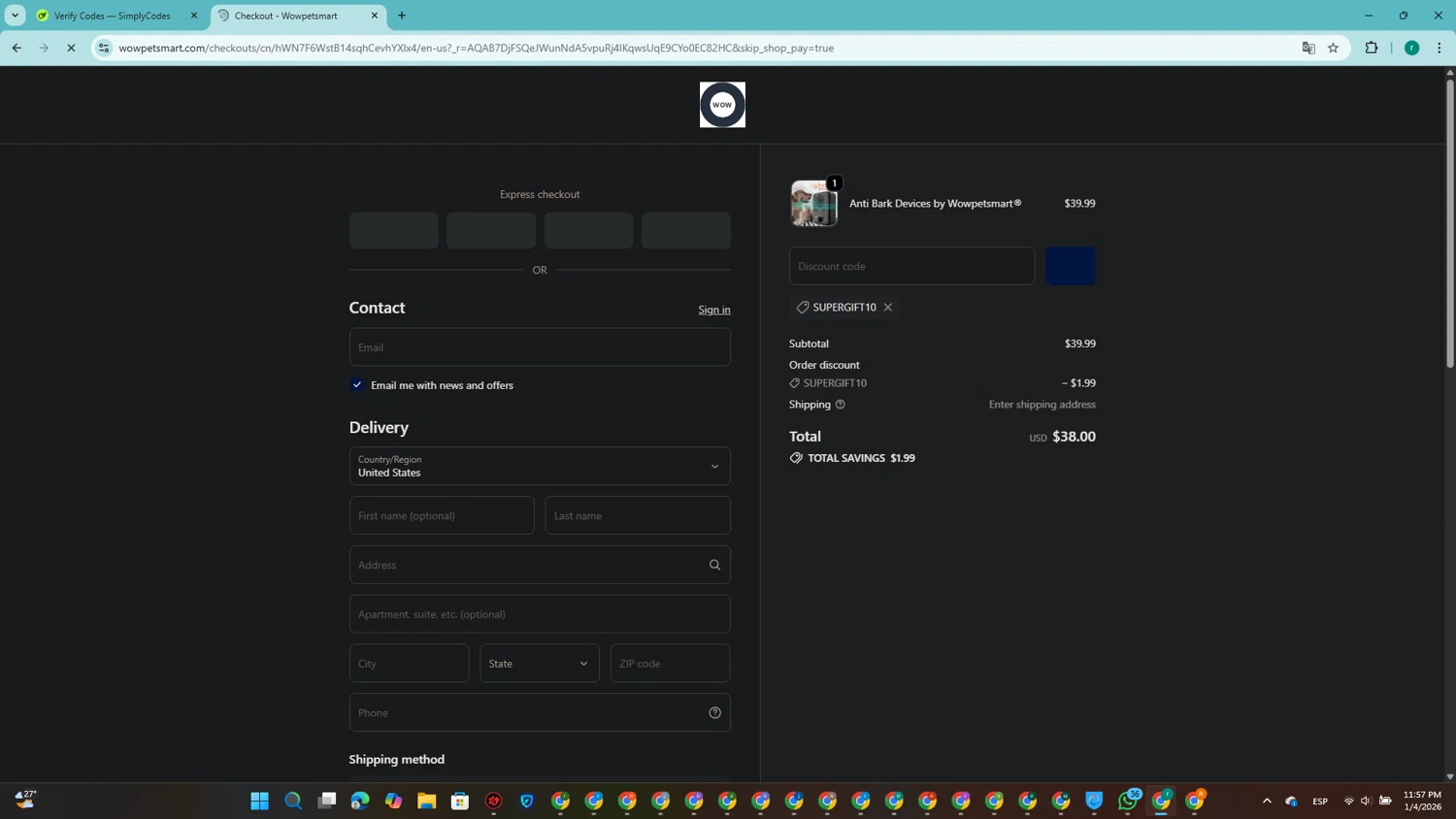Click the City field
1456x819 pixels.
click(x=410, y=664)
